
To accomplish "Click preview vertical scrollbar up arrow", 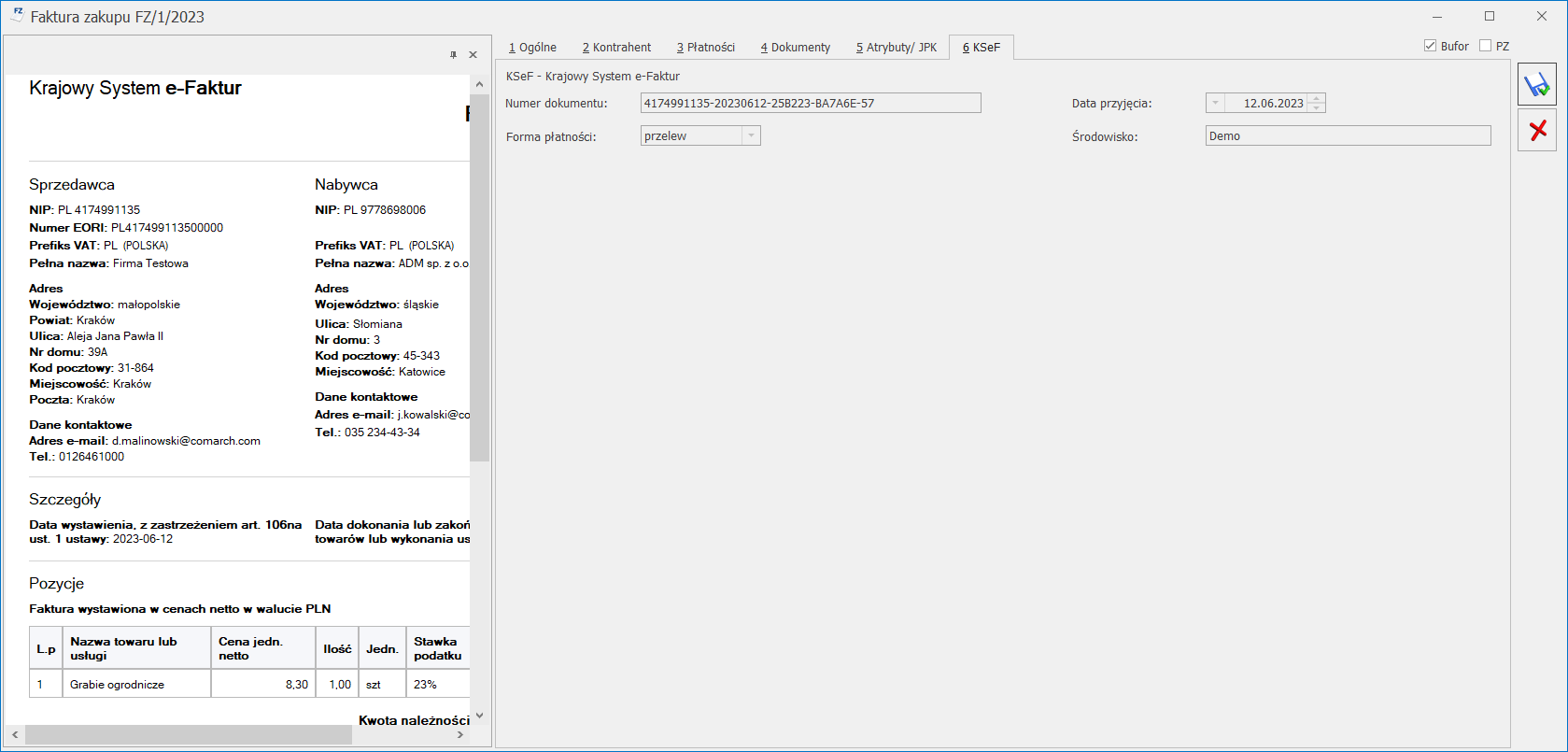I will pyautogui.click(x=479, y=84).
